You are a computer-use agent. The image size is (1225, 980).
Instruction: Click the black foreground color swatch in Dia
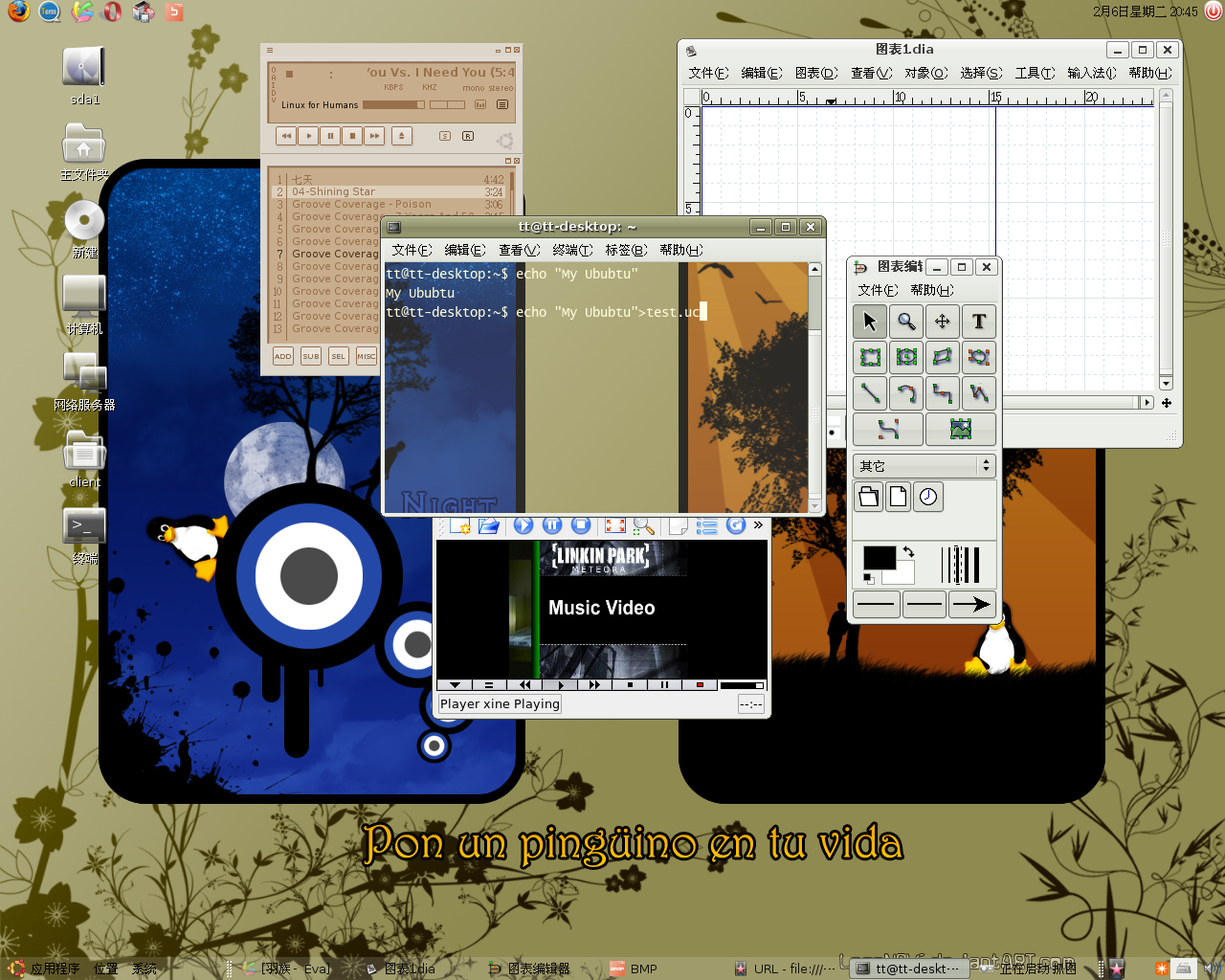pos(880,558)
